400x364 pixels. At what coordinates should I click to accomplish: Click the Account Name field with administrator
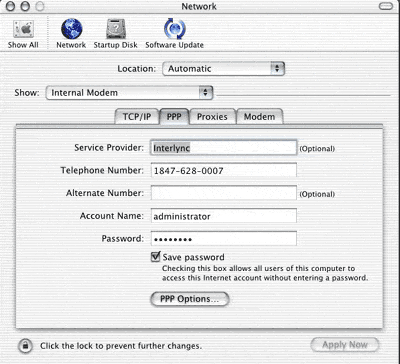click(x=223, y=216)
